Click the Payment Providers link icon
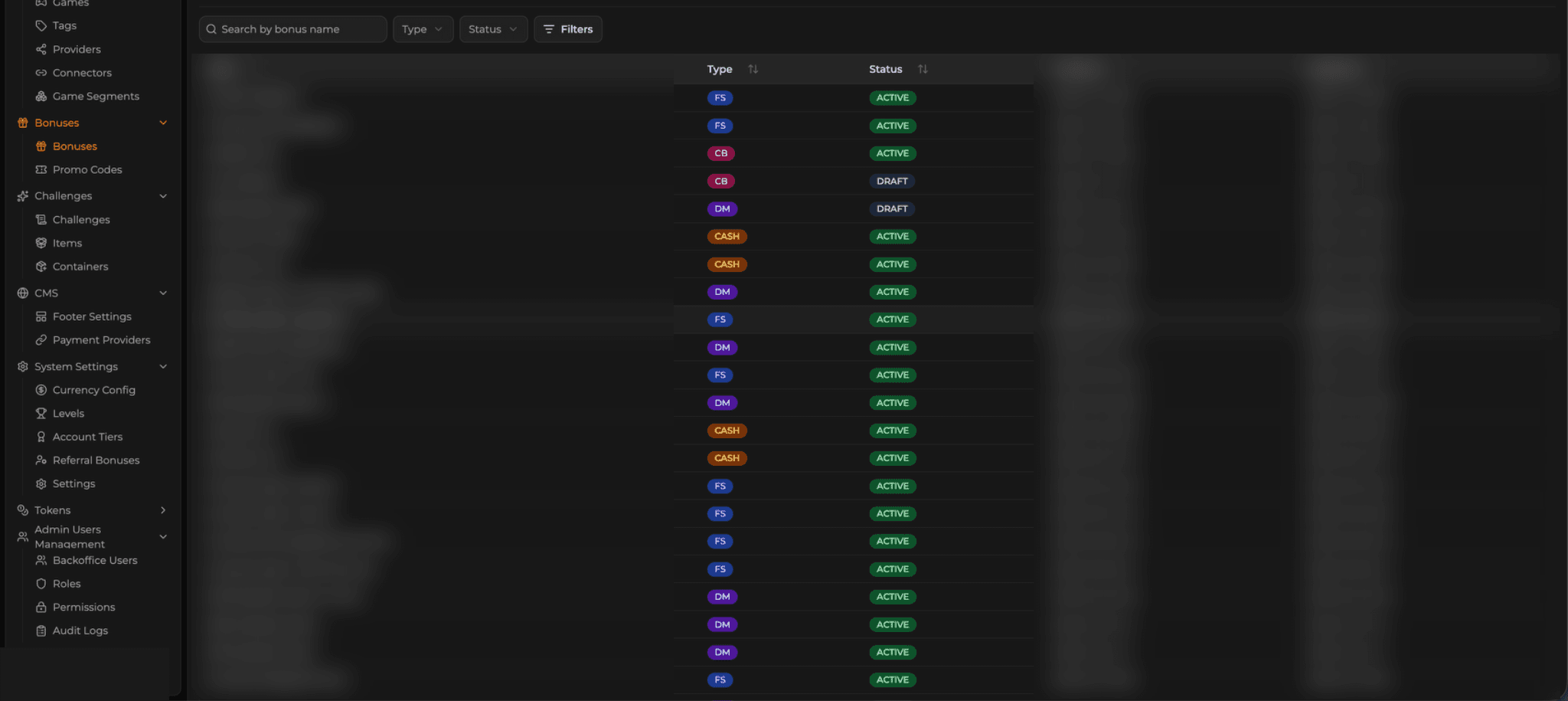 [x=41, y=340]
